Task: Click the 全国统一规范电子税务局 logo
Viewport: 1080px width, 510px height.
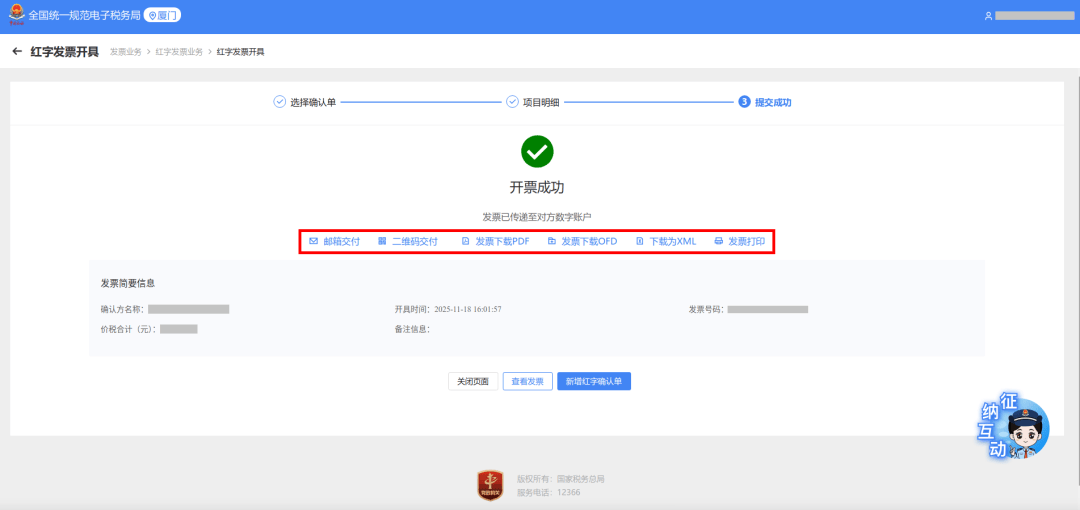Action: pyautogui.click(x=18, y=16)
